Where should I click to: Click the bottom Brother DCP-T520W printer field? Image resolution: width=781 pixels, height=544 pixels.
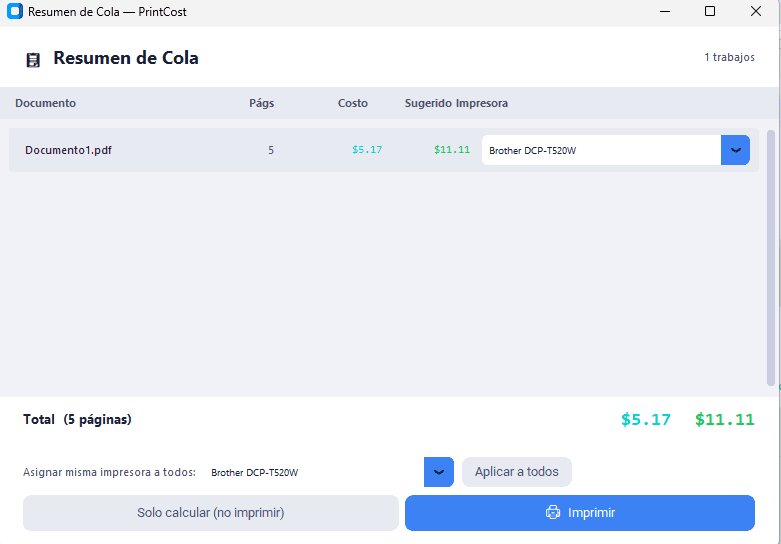pyautogui.click(x=314, y=472)
